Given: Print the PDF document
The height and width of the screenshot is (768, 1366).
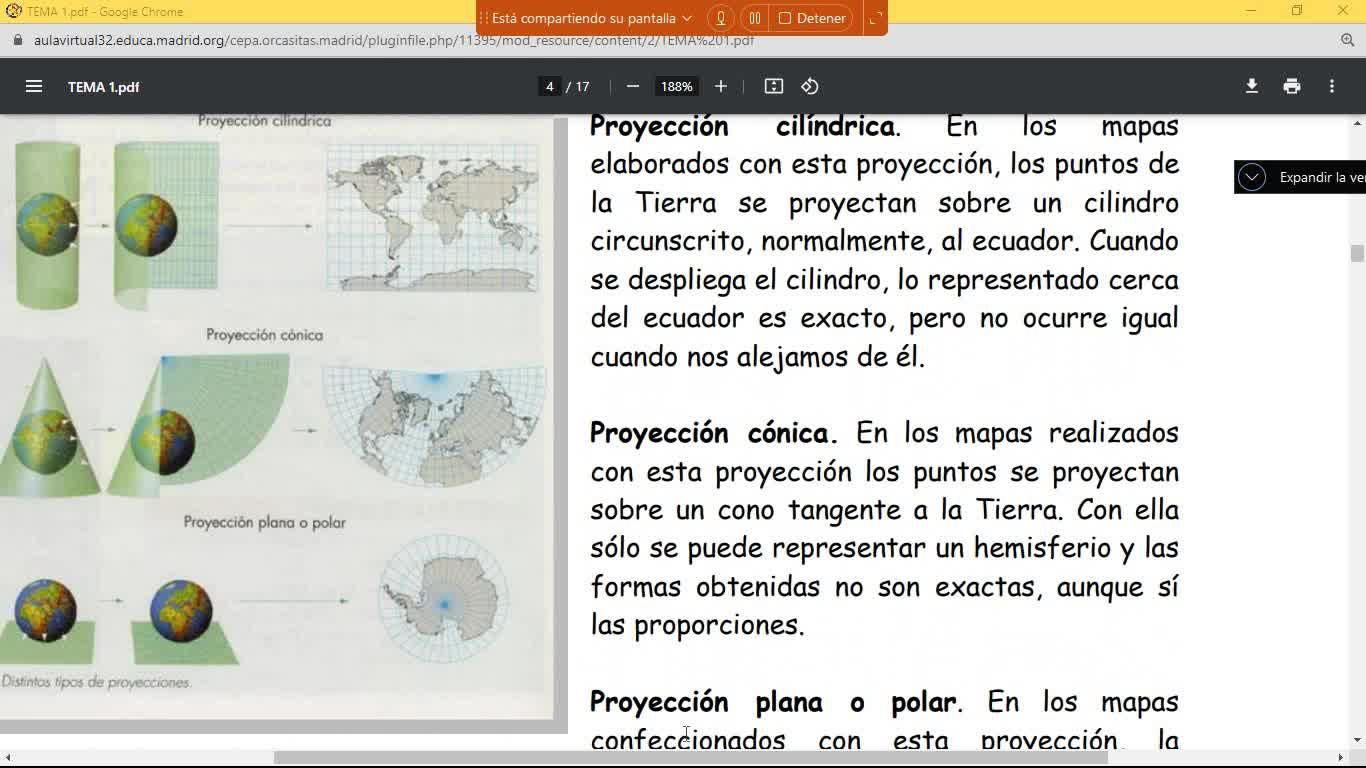Looking at the screenshot, I should pos(1291,87).
